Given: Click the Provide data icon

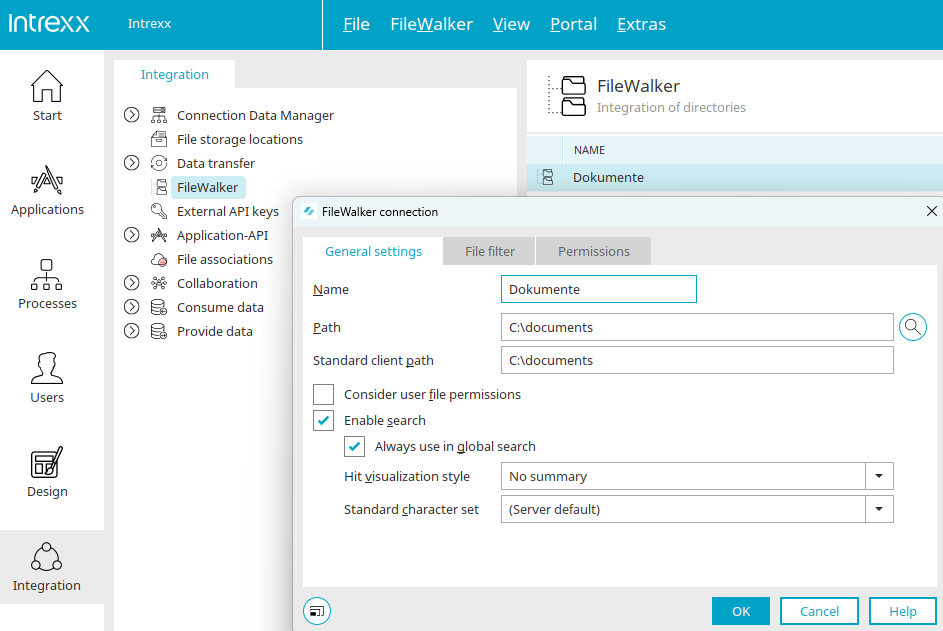Looking at the screenshot, I should click(x=159, y=331).
